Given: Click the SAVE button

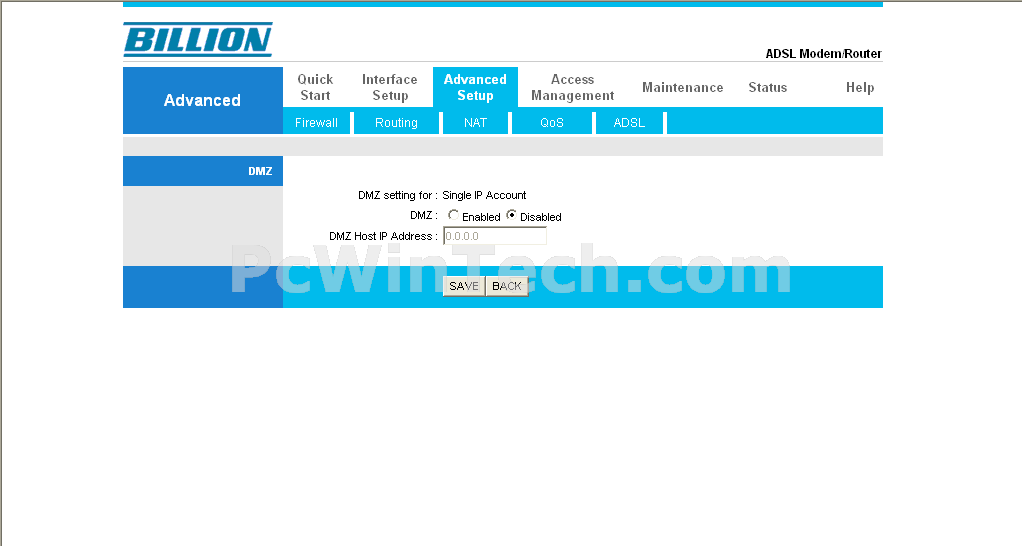Looking at the screenshot, I should click(464, 286).
